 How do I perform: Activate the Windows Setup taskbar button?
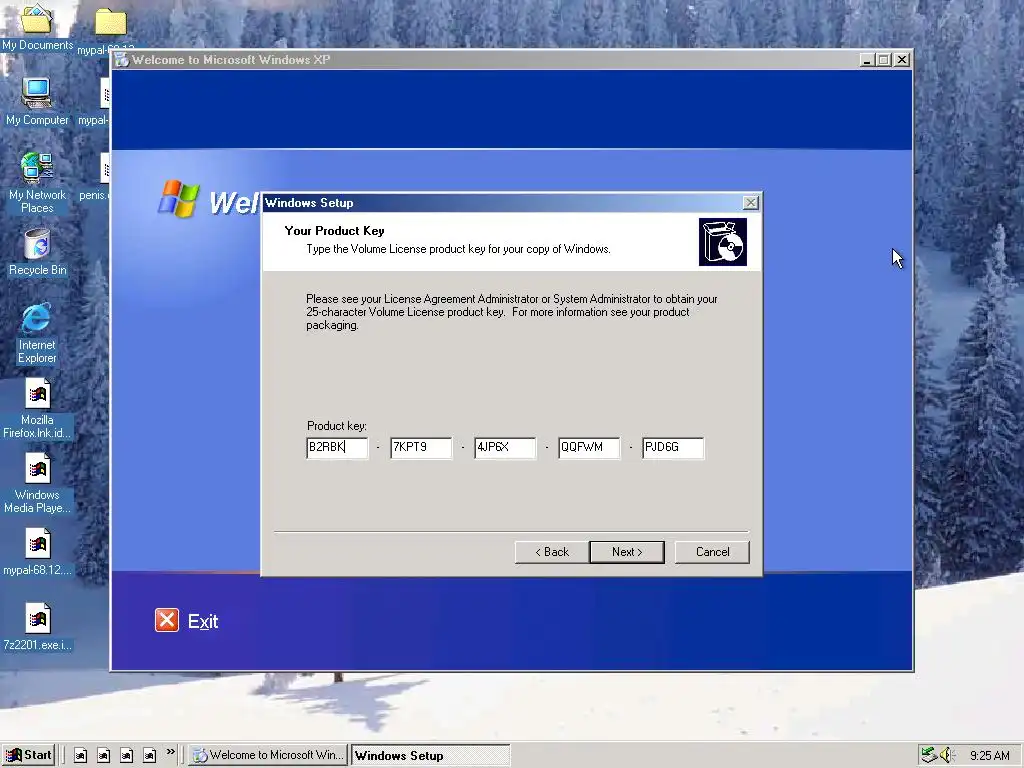click(430, 756)
